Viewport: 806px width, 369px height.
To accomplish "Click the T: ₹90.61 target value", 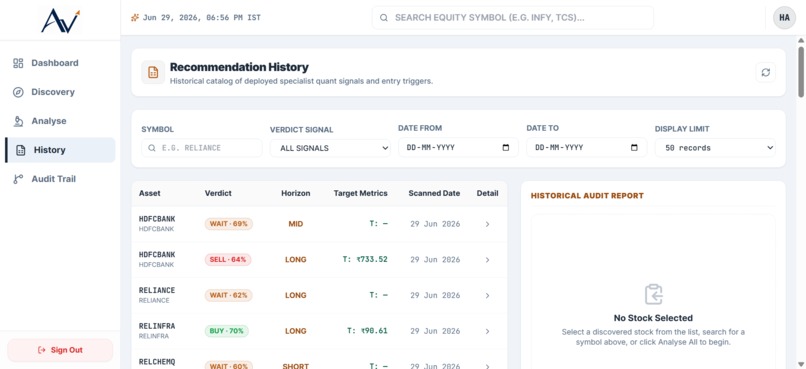I will pos(368,331).
